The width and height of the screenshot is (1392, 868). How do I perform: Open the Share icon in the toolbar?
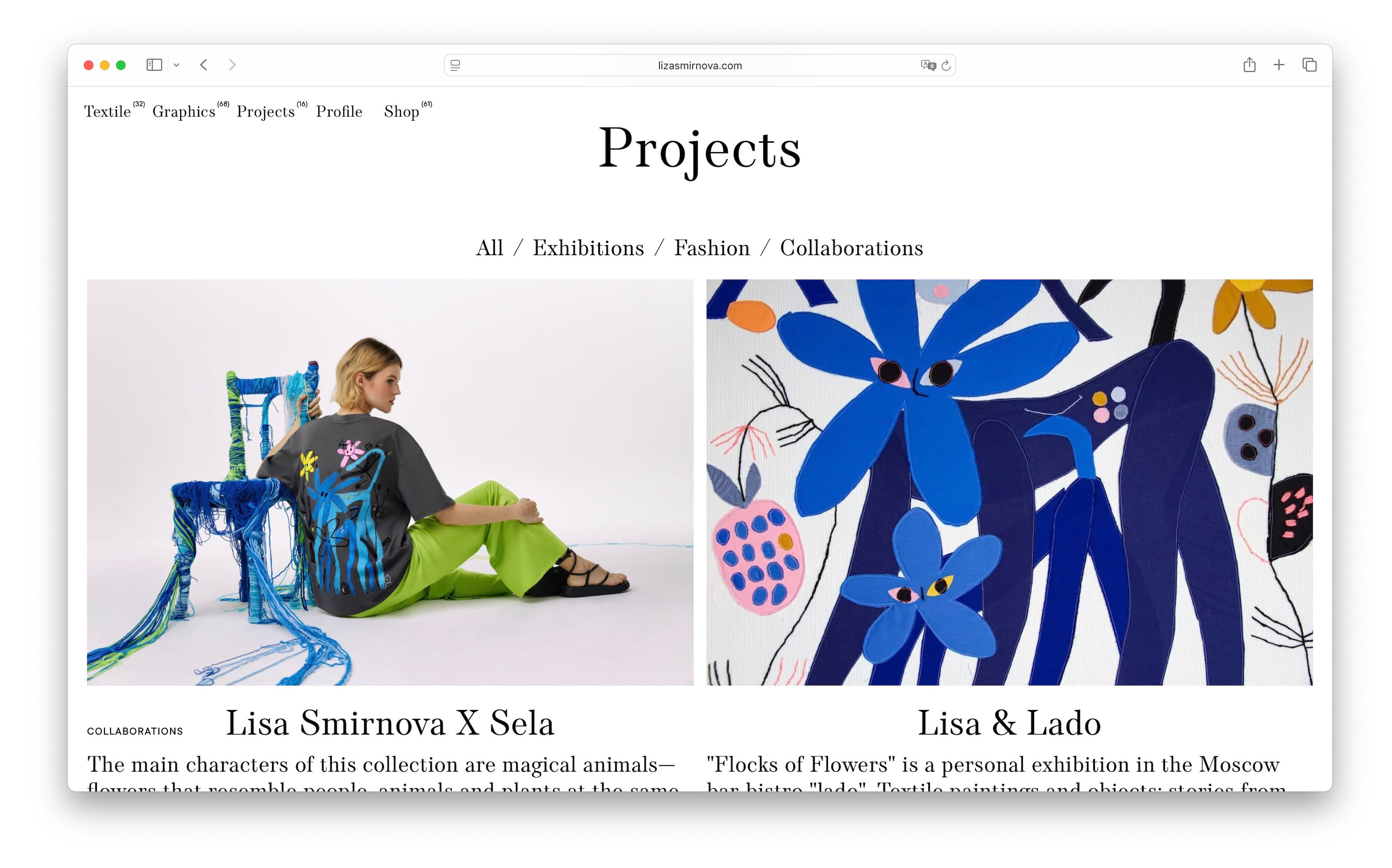[x=1249, y=65]
